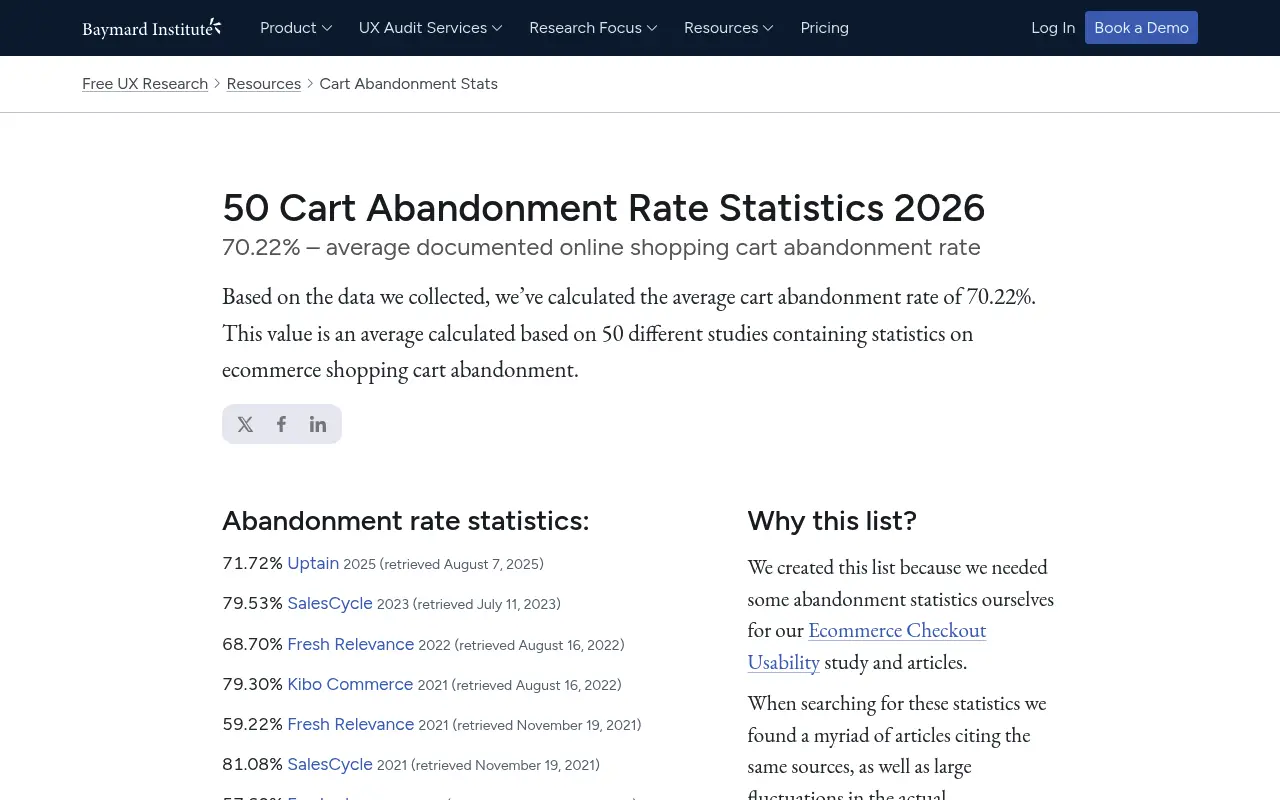The image size is (1280, 800).
Task: Share on Facebook icon
Action: [281, 424]
